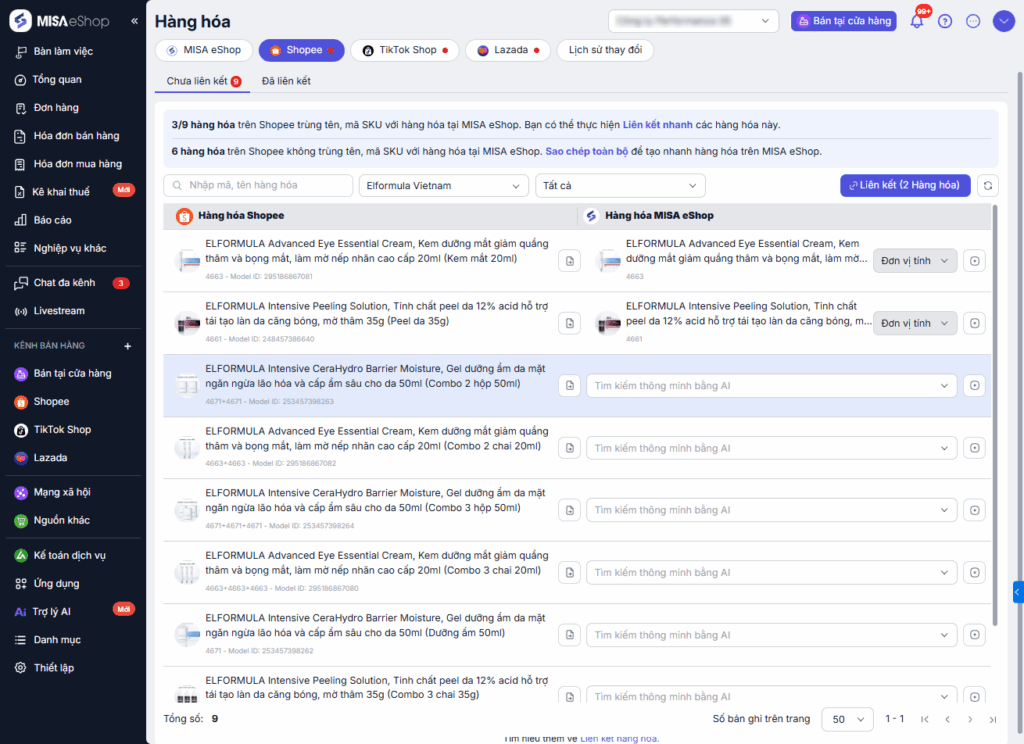Add a sales channel with plus icon
Image resolution: width=1024 pixels, height=744 pixels.
[127, 346]
